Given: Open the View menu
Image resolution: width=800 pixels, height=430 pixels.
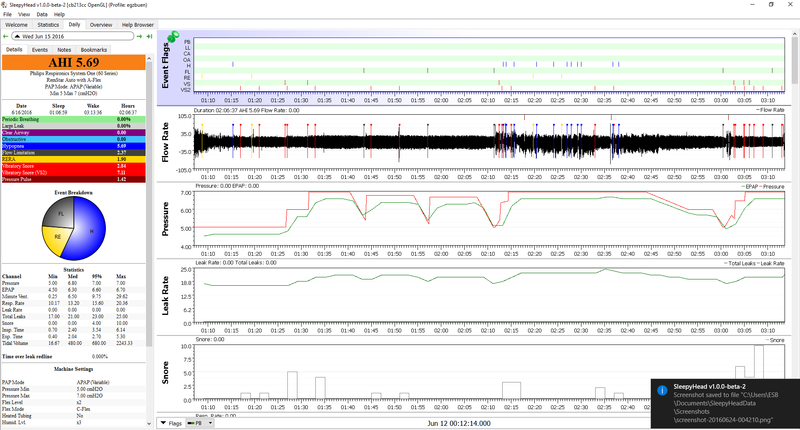Looking at the screenshot, I should 24,15.
